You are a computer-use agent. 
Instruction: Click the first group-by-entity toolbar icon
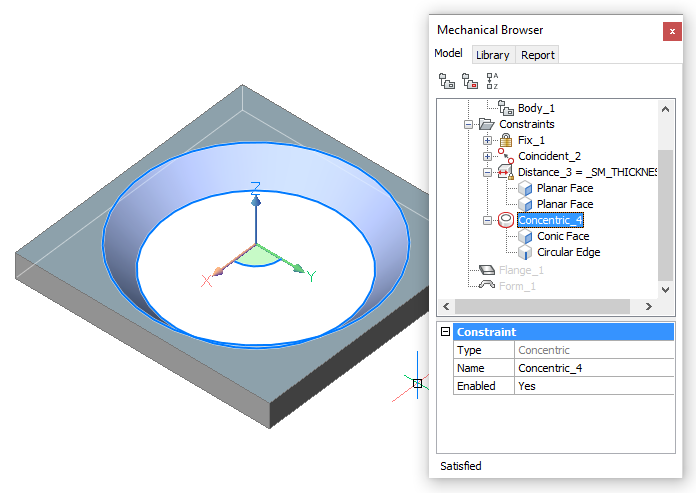click(446, 81)
